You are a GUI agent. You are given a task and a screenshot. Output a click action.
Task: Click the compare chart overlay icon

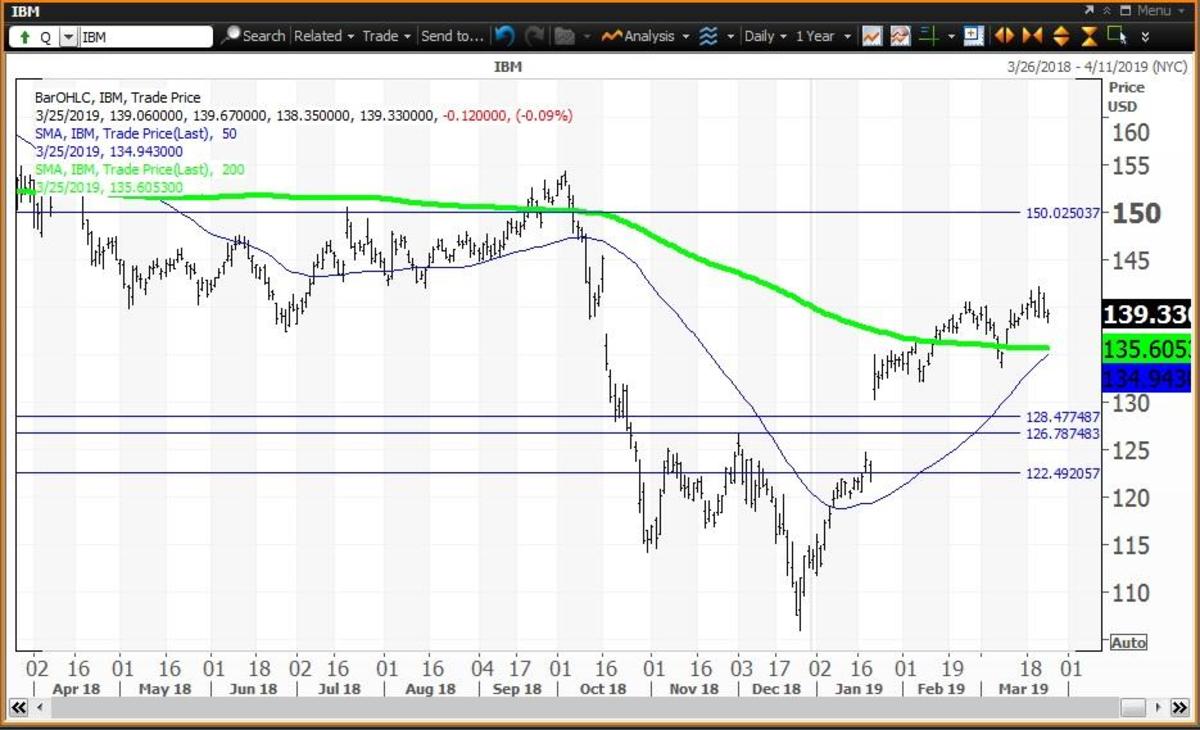tap(900, 36)
